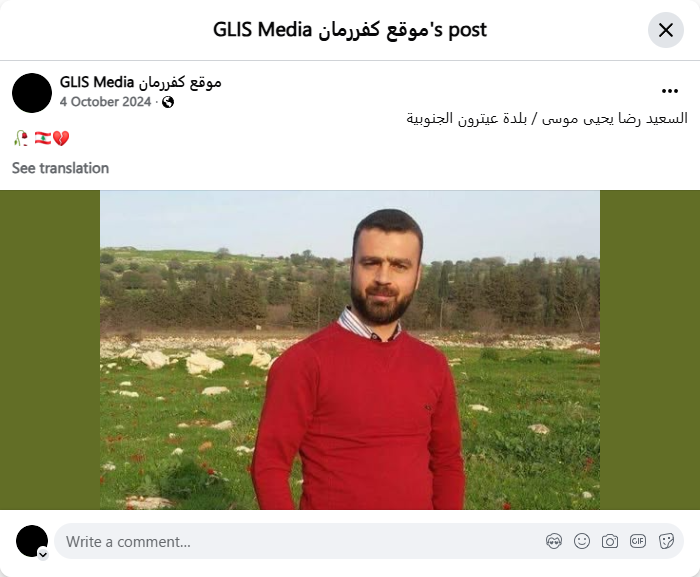Screen dimensions: 700x577
Task: Insert an avatar sticker in comment
Action: click(x=554, y=541)
